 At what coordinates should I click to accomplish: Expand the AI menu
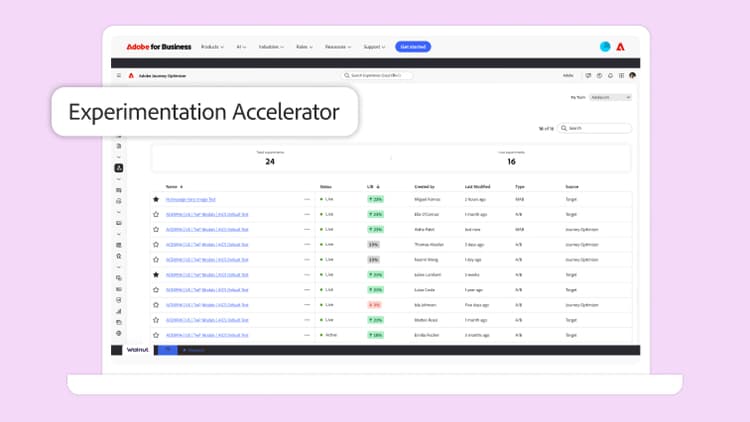pos(241,47)
